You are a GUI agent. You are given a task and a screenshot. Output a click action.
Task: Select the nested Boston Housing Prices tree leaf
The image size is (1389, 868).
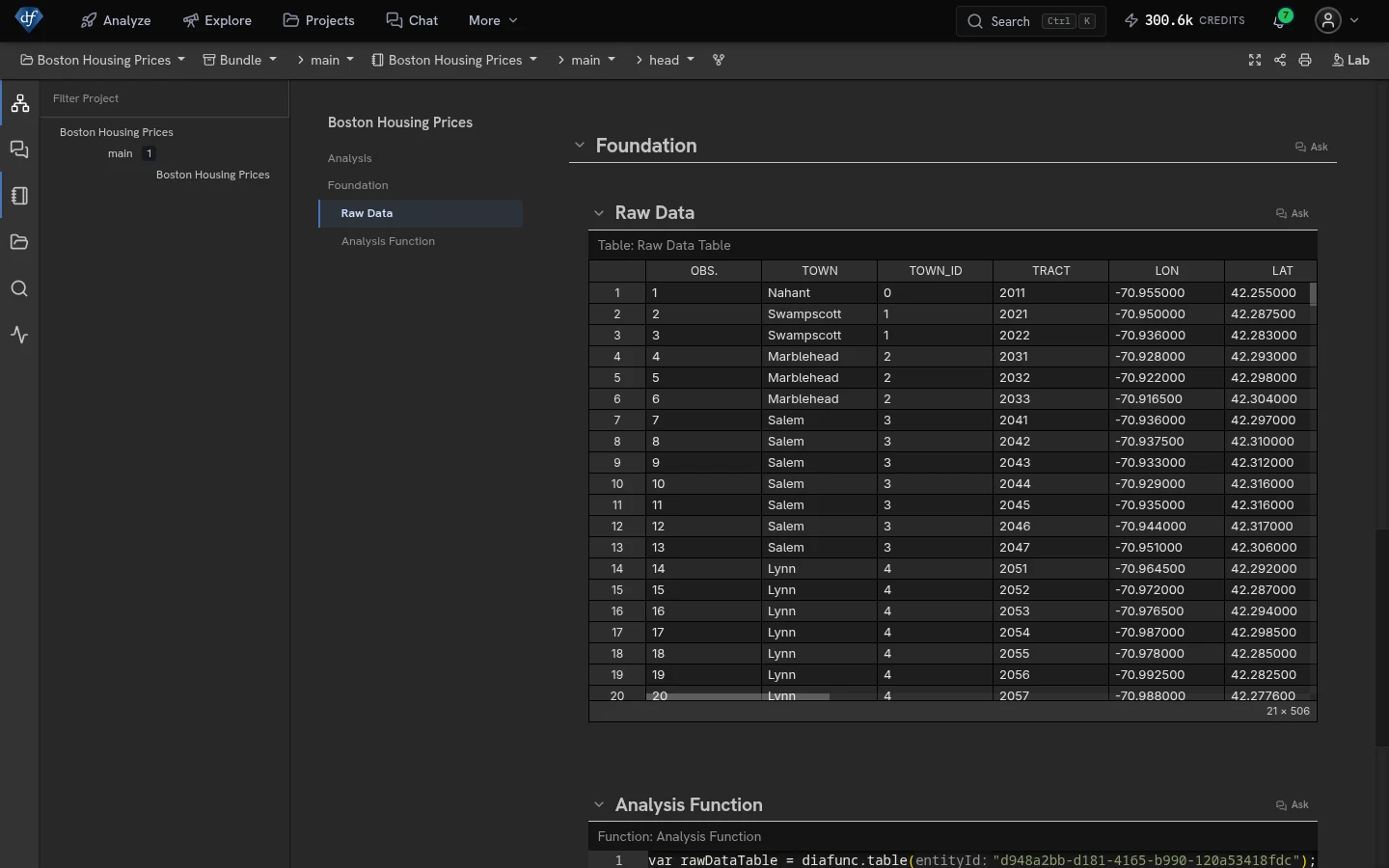213,175
